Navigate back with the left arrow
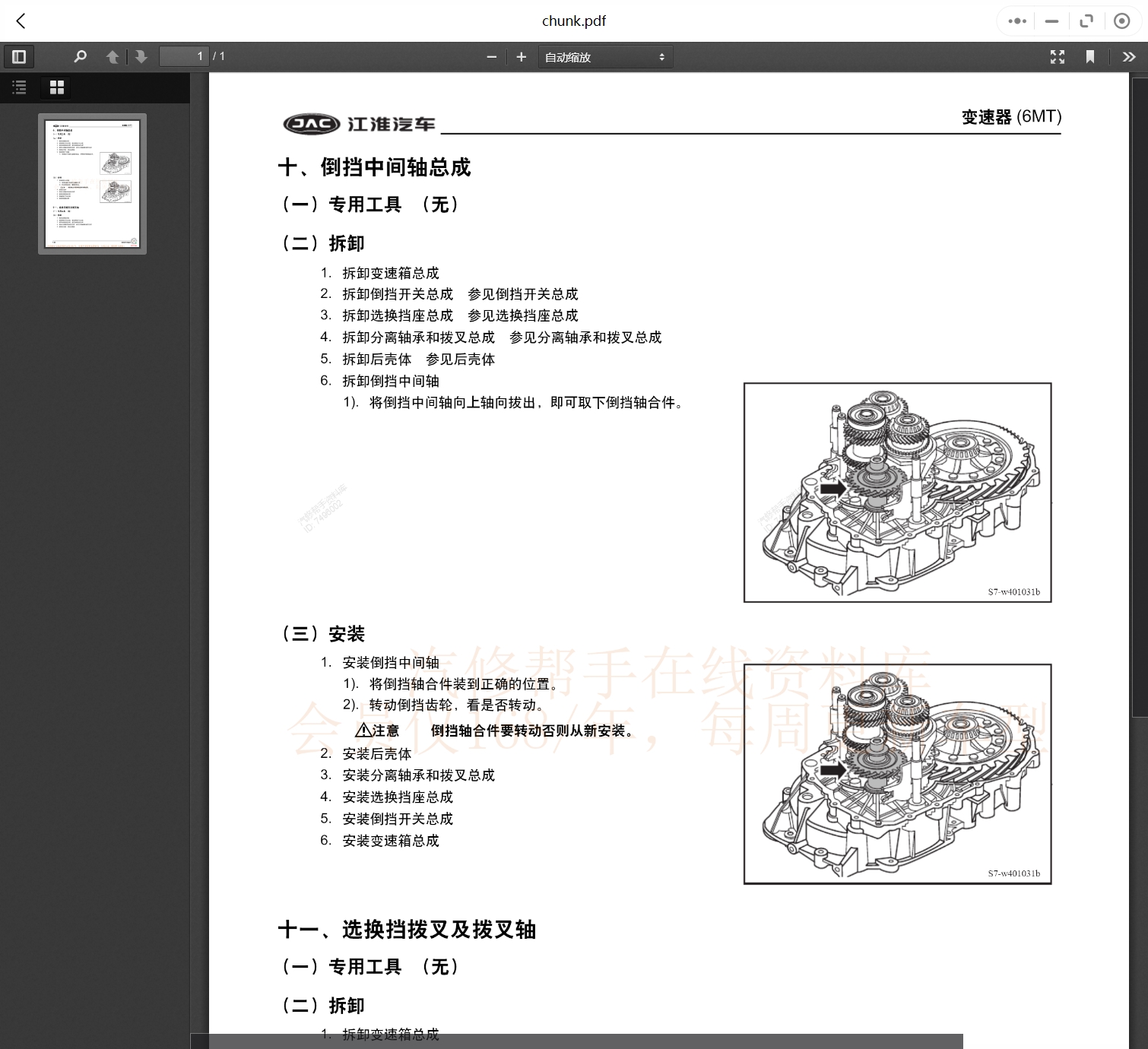 coord(21,21)
